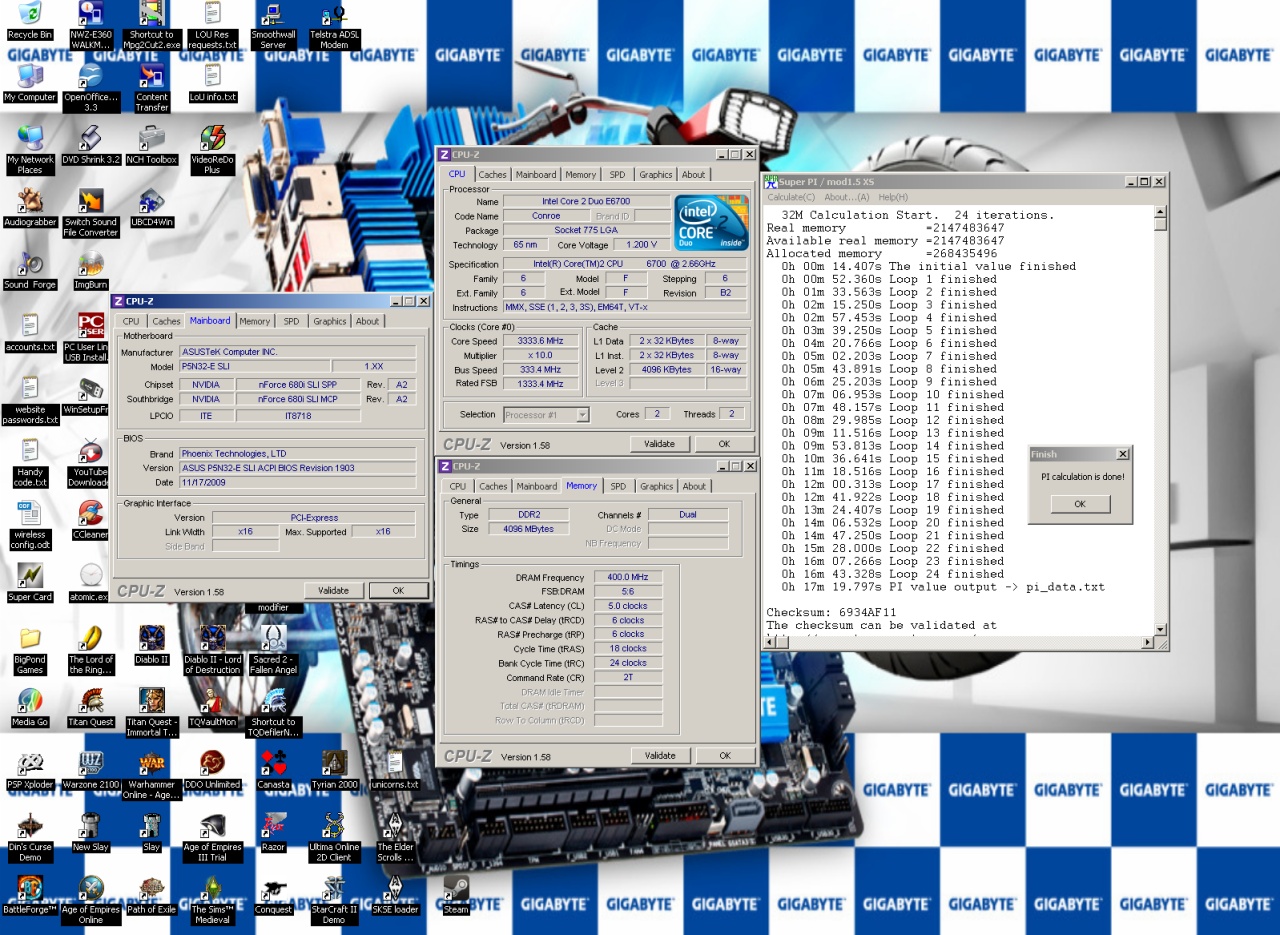Switch to Caches tab in CPU-Z CPU window
Screen dimensions: 1280x935
tap(492, 174)
